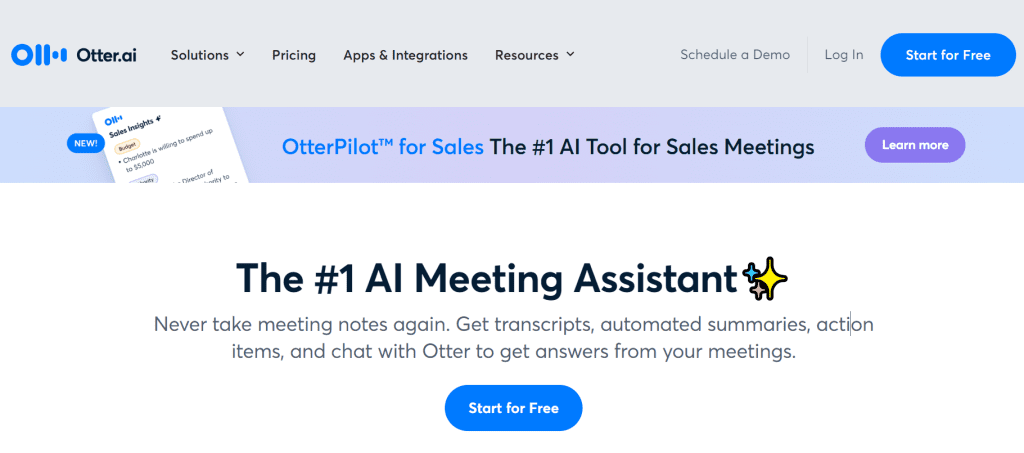Click Start for Free below the headline

pos(513,408)
